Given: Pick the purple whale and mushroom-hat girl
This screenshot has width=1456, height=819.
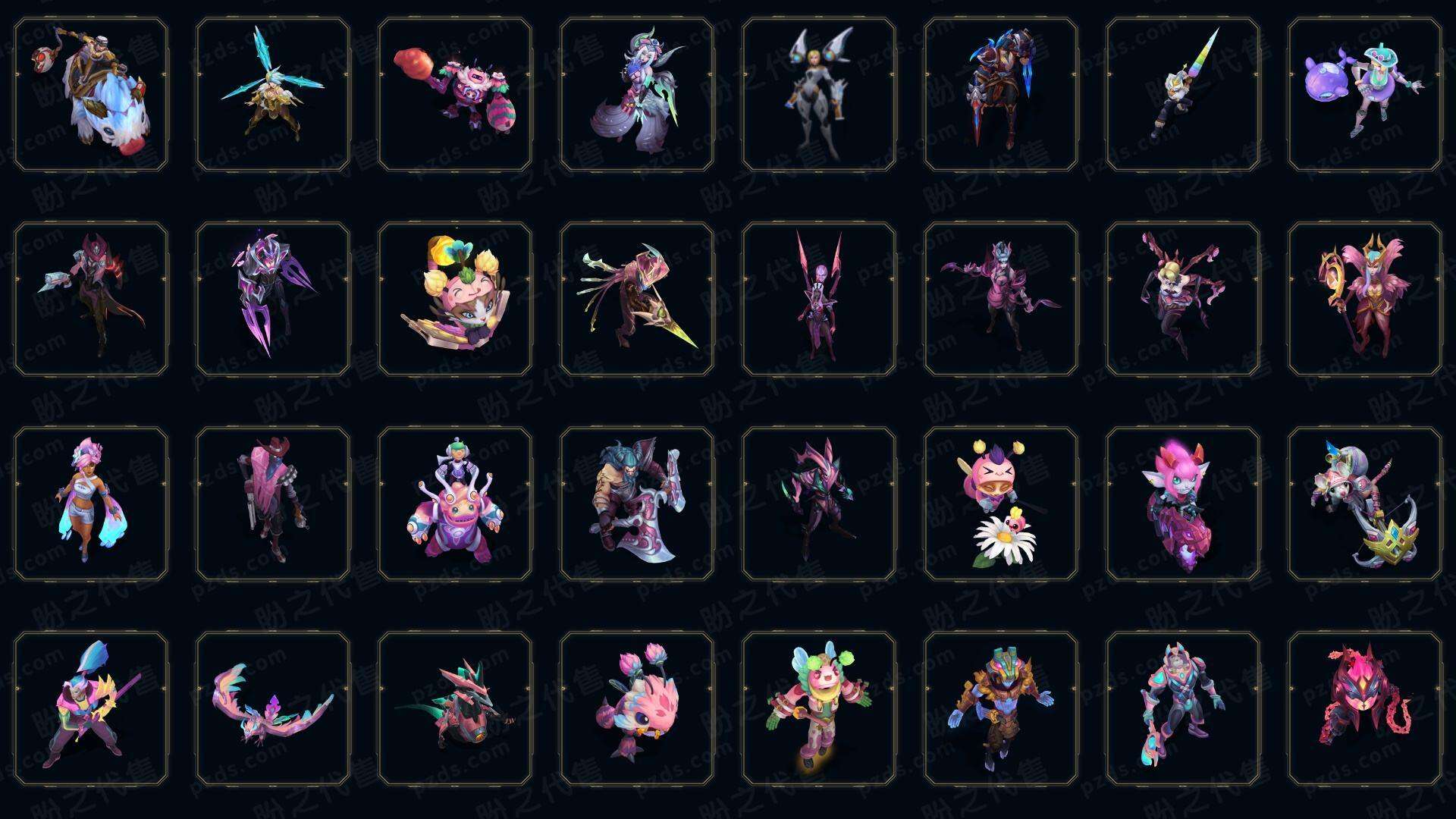Looking at the screenshot, I should (1365, 95).
